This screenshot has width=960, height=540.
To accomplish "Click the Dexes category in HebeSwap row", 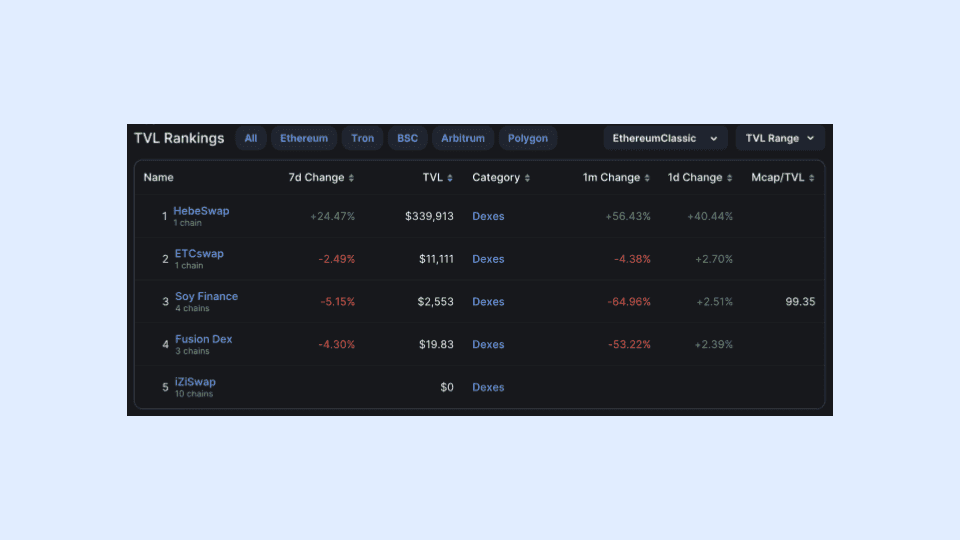I will 488,216.
